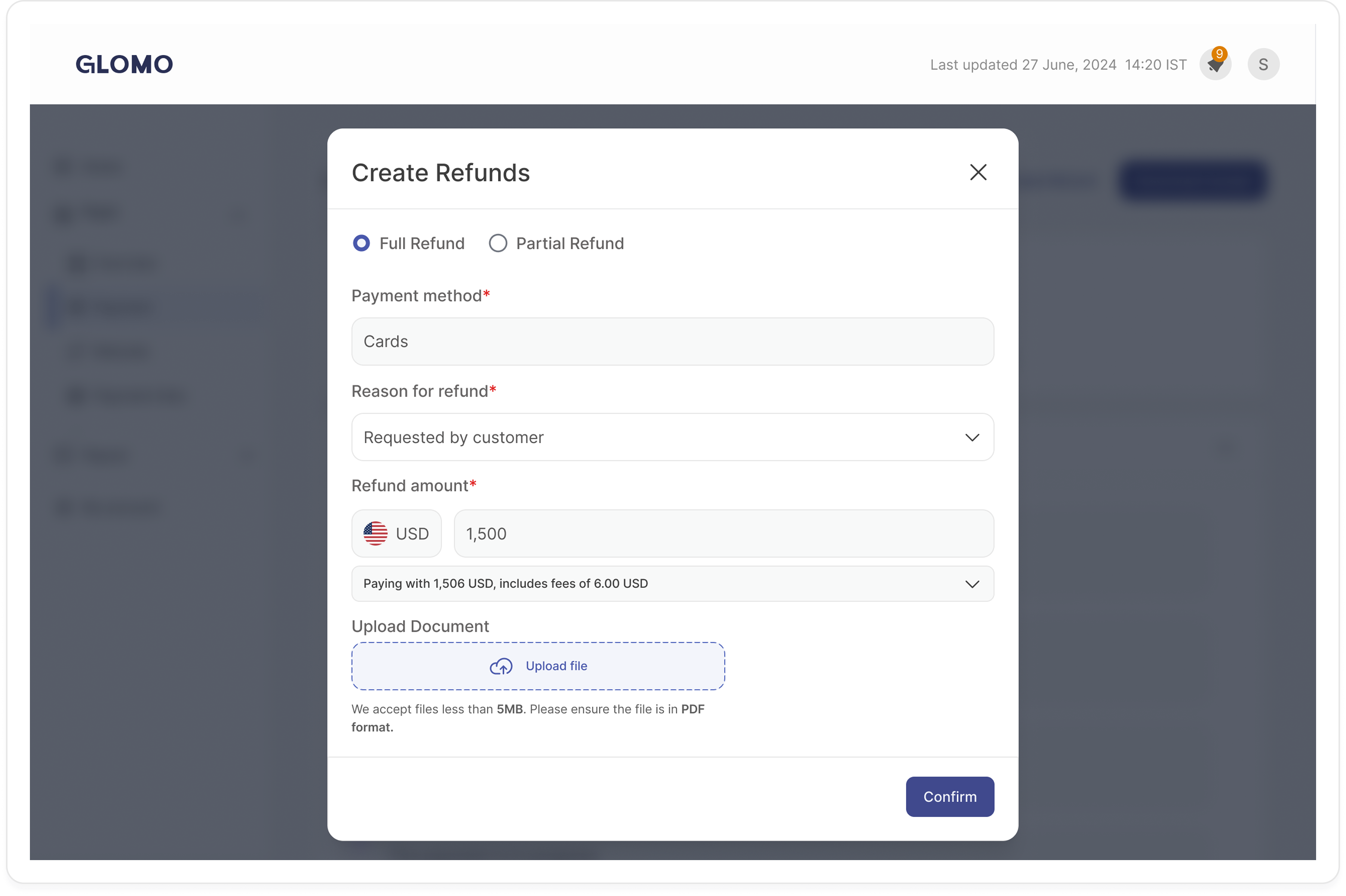Open the "Requested by customer" dropdown
The width and height of the screenshot is (1346, 896).
(x=672, y=437)
